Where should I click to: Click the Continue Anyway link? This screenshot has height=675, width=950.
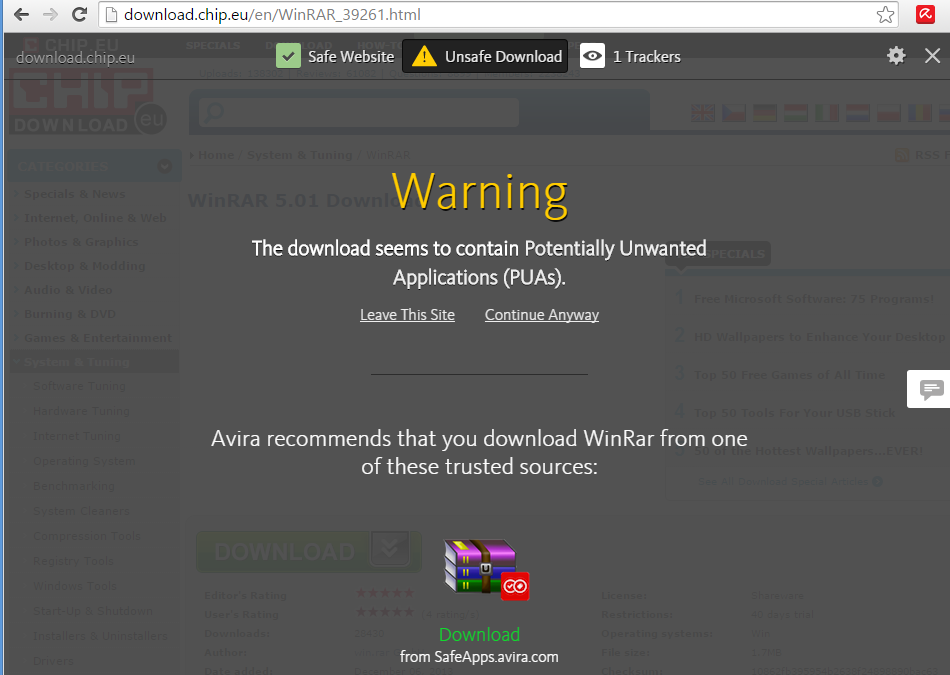[542, 315]
